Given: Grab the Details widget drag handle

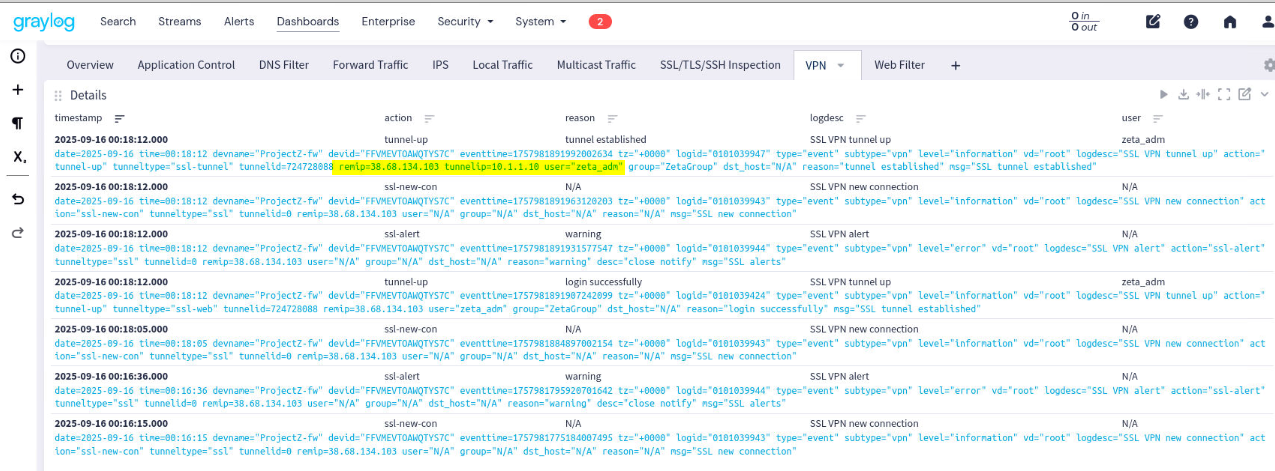Looking at the screenshot, I should click(58, 96).
